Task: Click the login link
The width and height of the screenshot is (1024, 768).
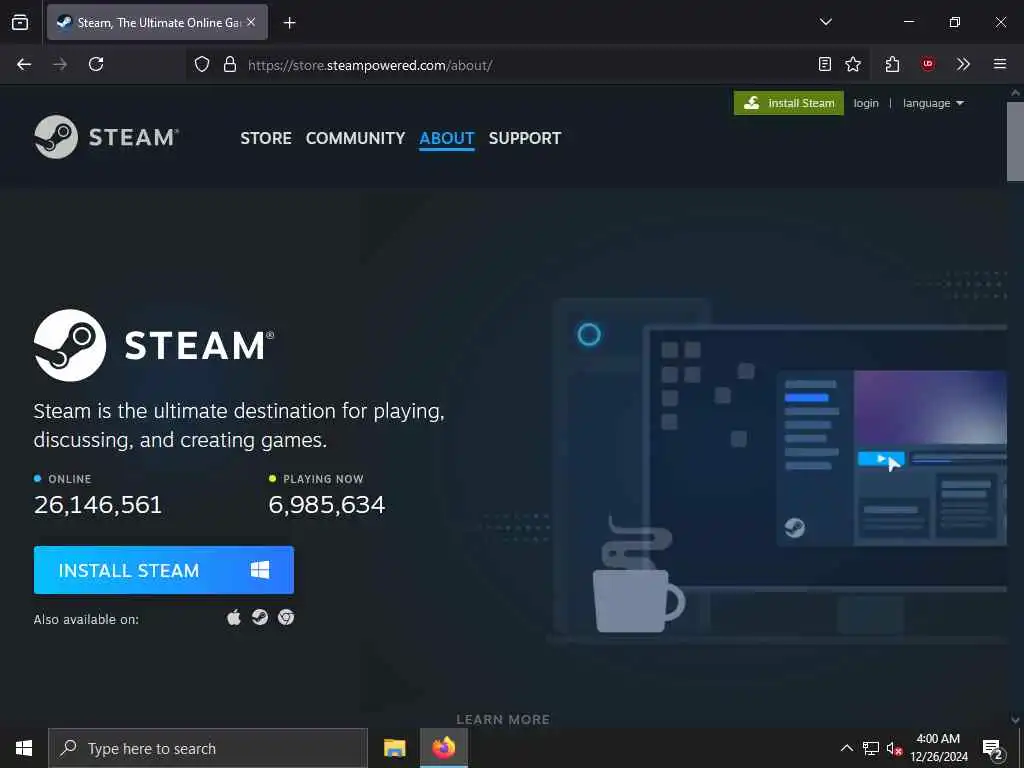Action: tap(866, 103)
